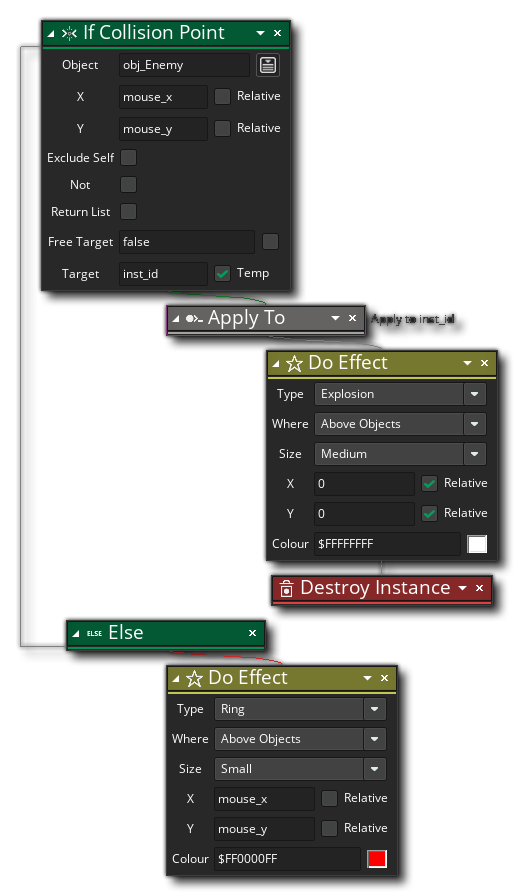
Task: Open Apply To options dropdown arrow
Action: (x=336, y=318)
